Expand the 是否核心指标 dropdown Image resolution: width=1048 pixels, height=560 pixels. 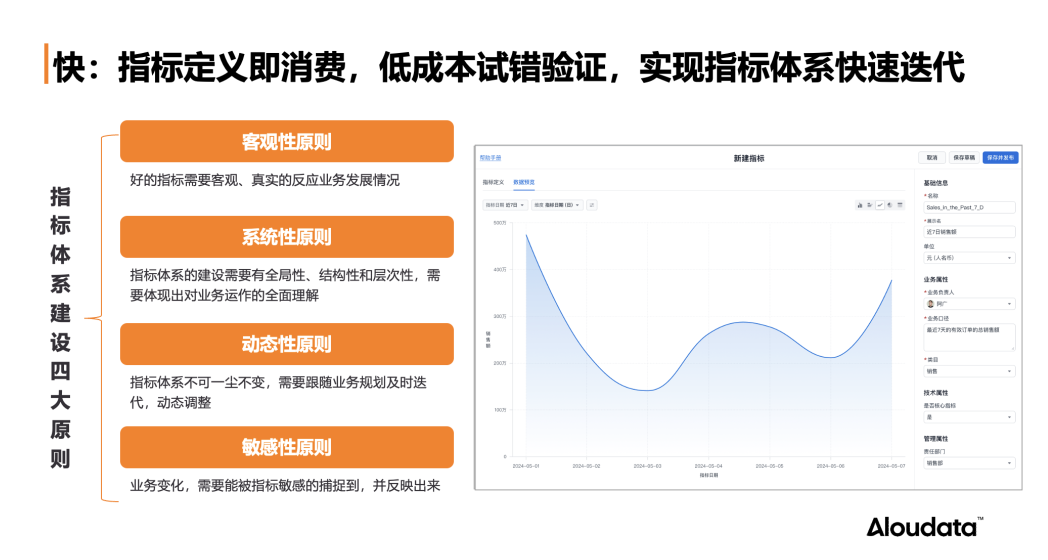(x=969, y=417)
